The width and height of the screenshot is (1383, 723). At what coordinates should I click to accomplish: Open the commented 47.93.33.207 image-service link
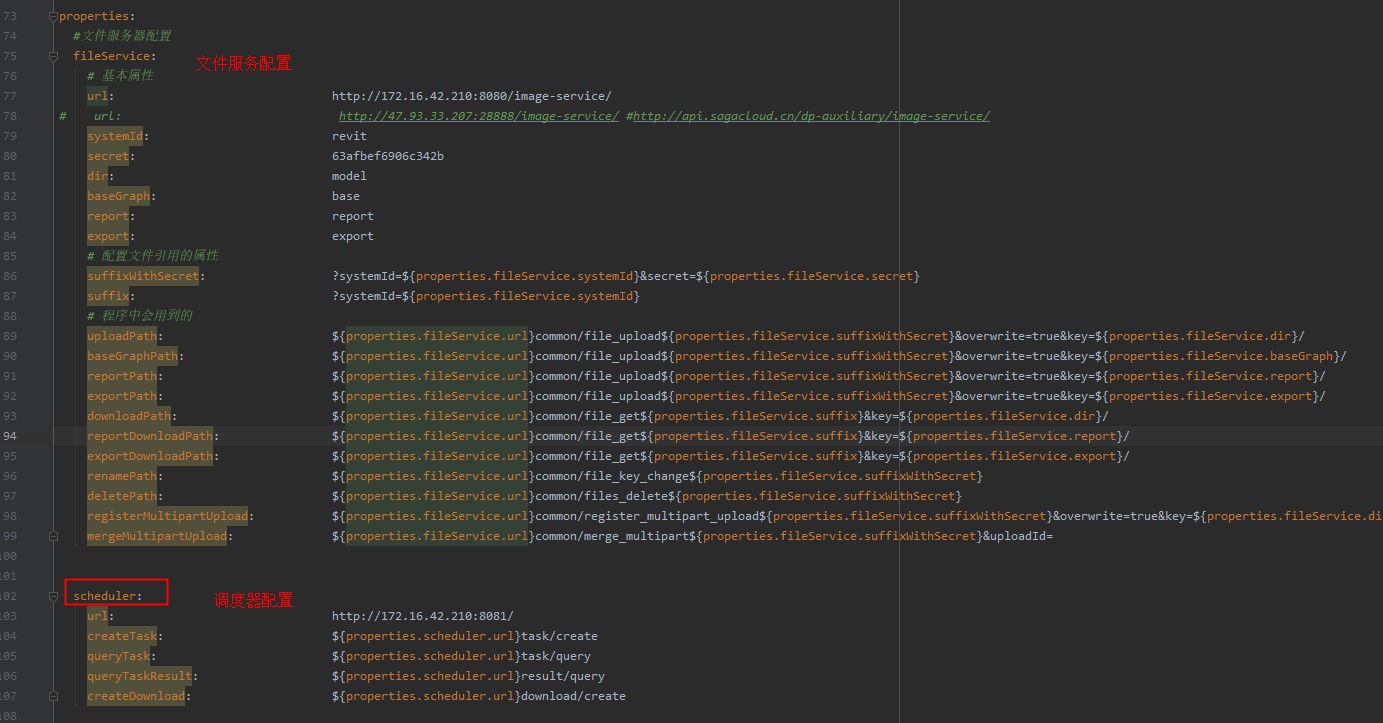coord(478,116)
